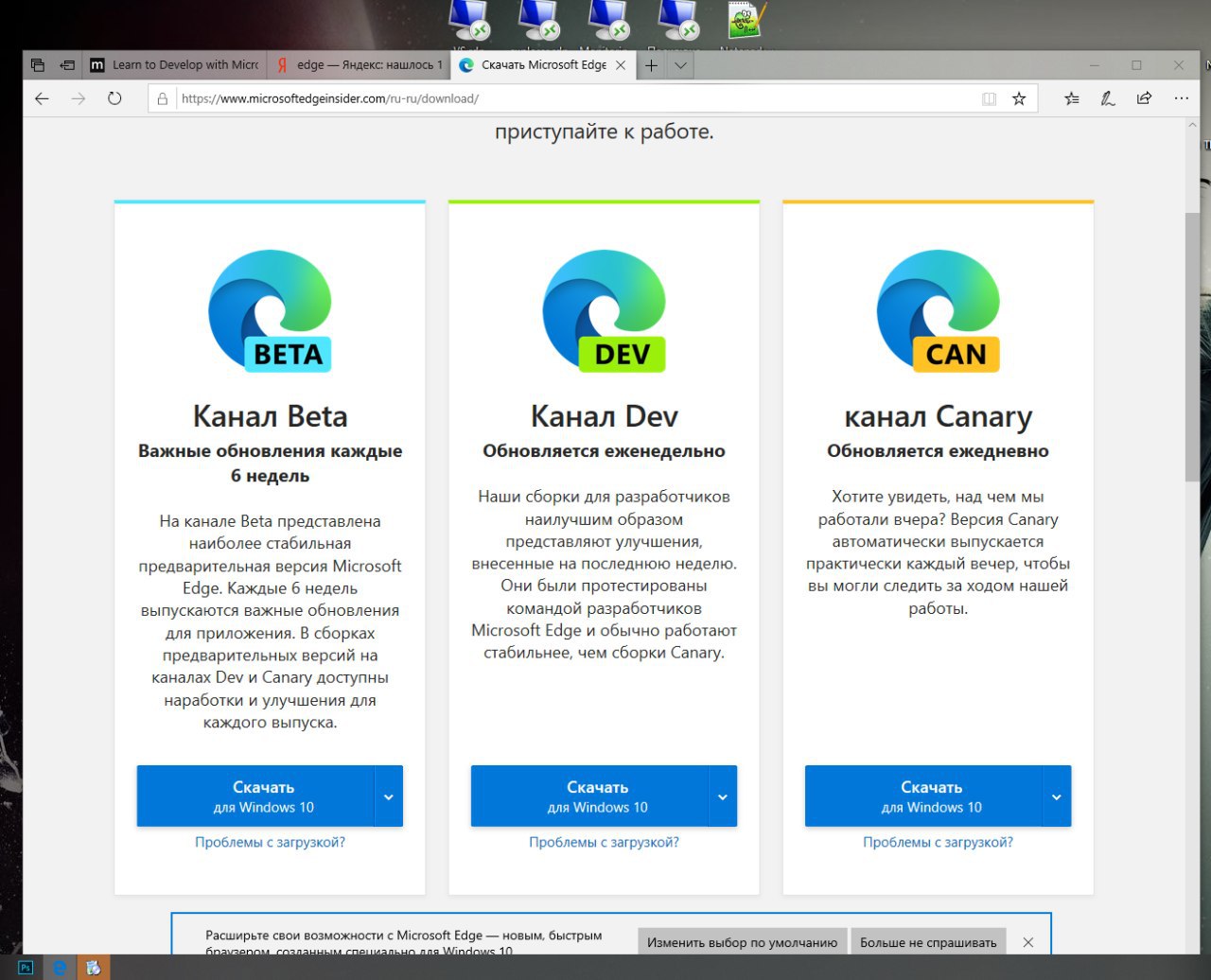This screenshot has height=980, width=1211.
Task: Open Проблемы с загрузкой link under Beta
Action: pyautogui.click(x=270, y=842)
